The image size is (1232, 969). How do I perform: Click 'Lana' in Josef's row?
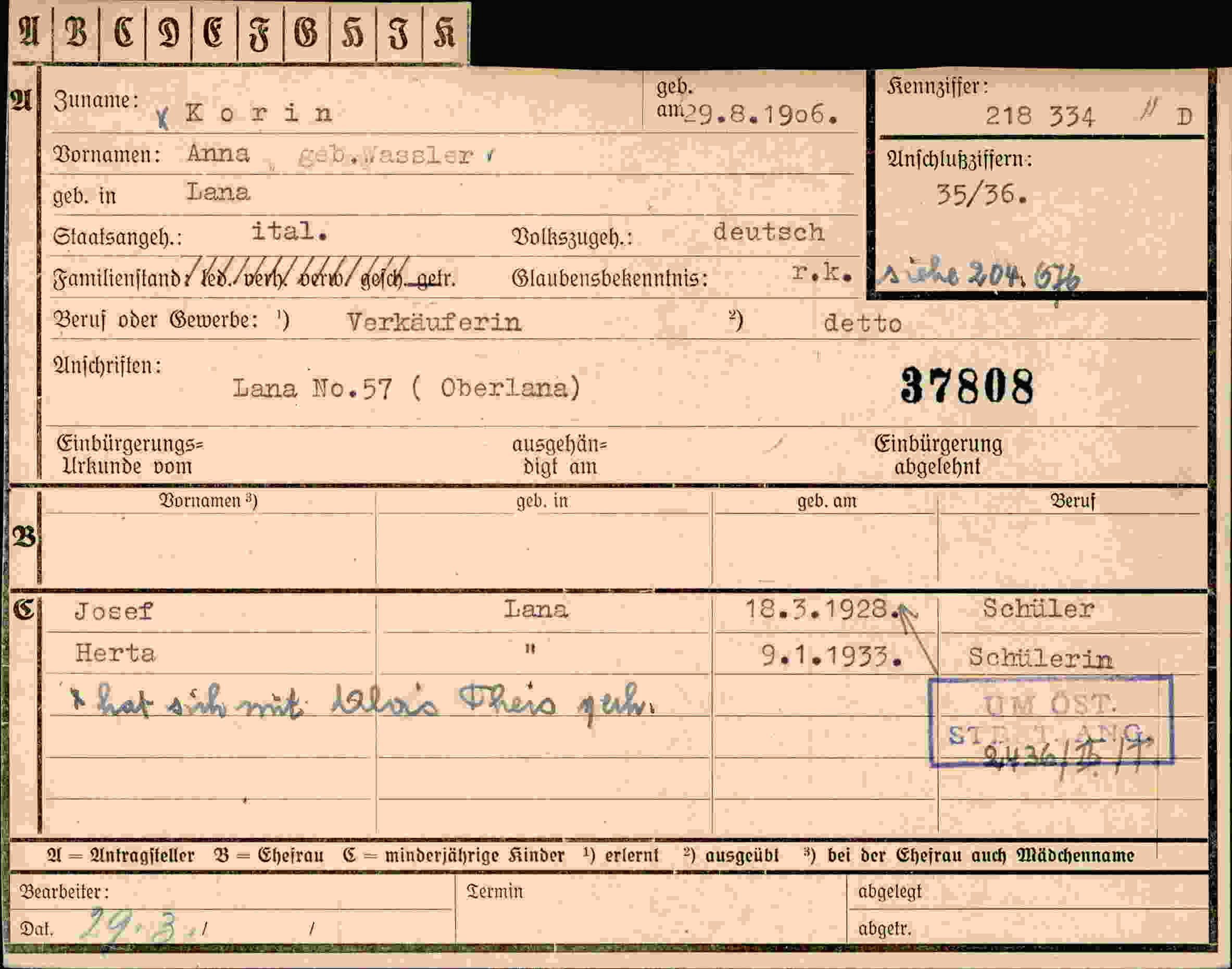click(536, 610)
